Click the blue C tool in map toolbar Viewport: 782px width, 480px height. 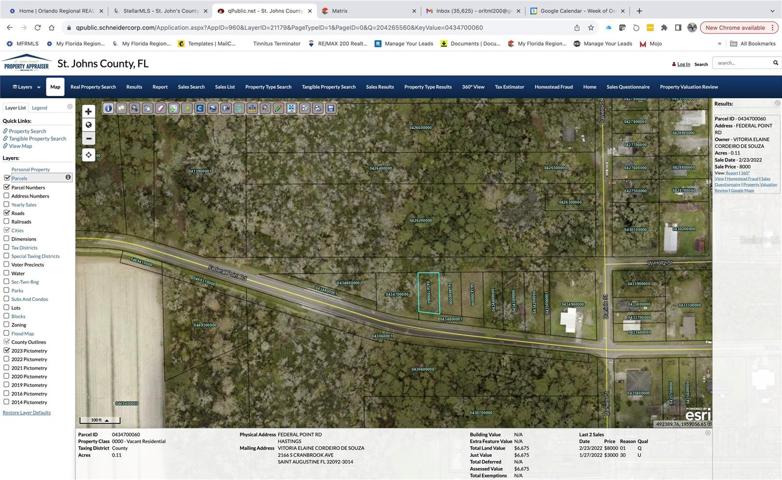pyautogui.click(x=200, y=108)
